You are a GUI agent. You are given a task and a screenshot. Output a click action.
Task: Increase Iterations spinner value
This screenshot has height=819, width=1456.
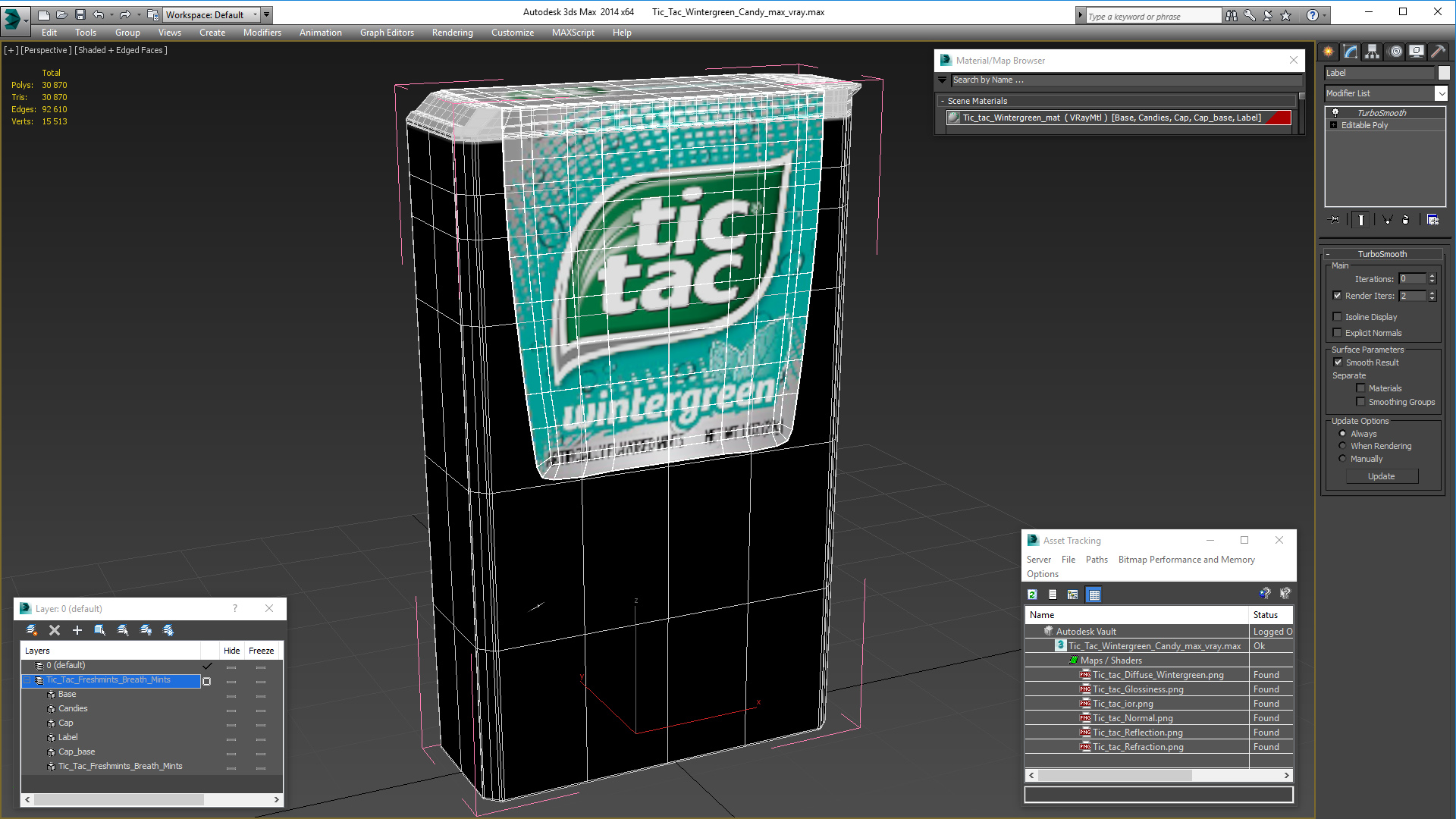pos(1432,276)
